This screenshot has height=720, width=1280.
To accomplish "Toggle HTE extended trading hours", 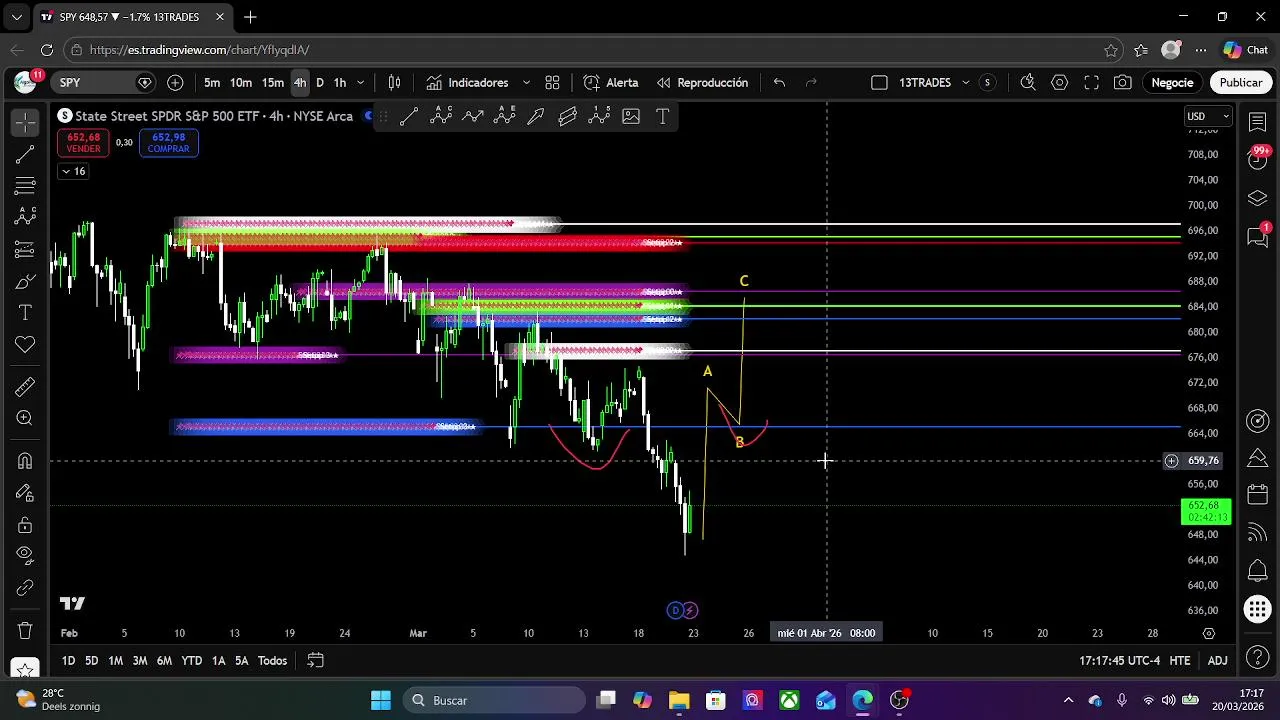I will [1180, 661].
